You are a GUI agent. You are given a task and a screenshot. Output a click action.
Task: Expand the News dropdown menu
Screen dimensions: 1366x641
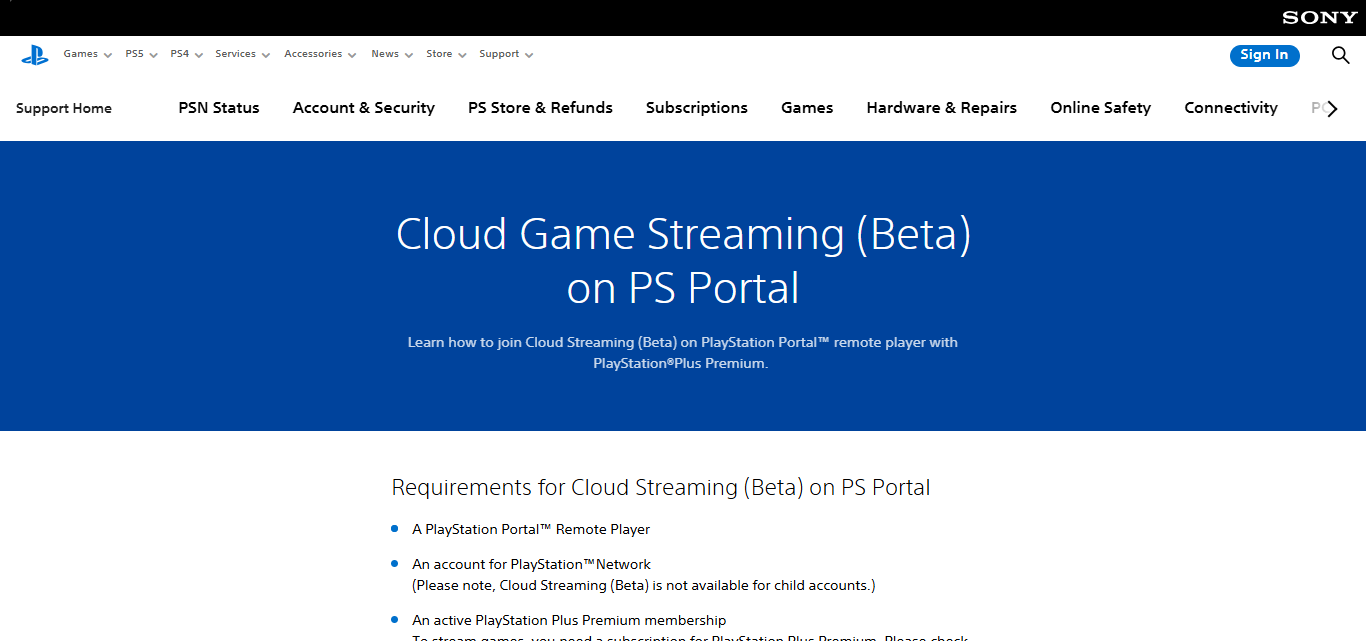pos(392,54)
